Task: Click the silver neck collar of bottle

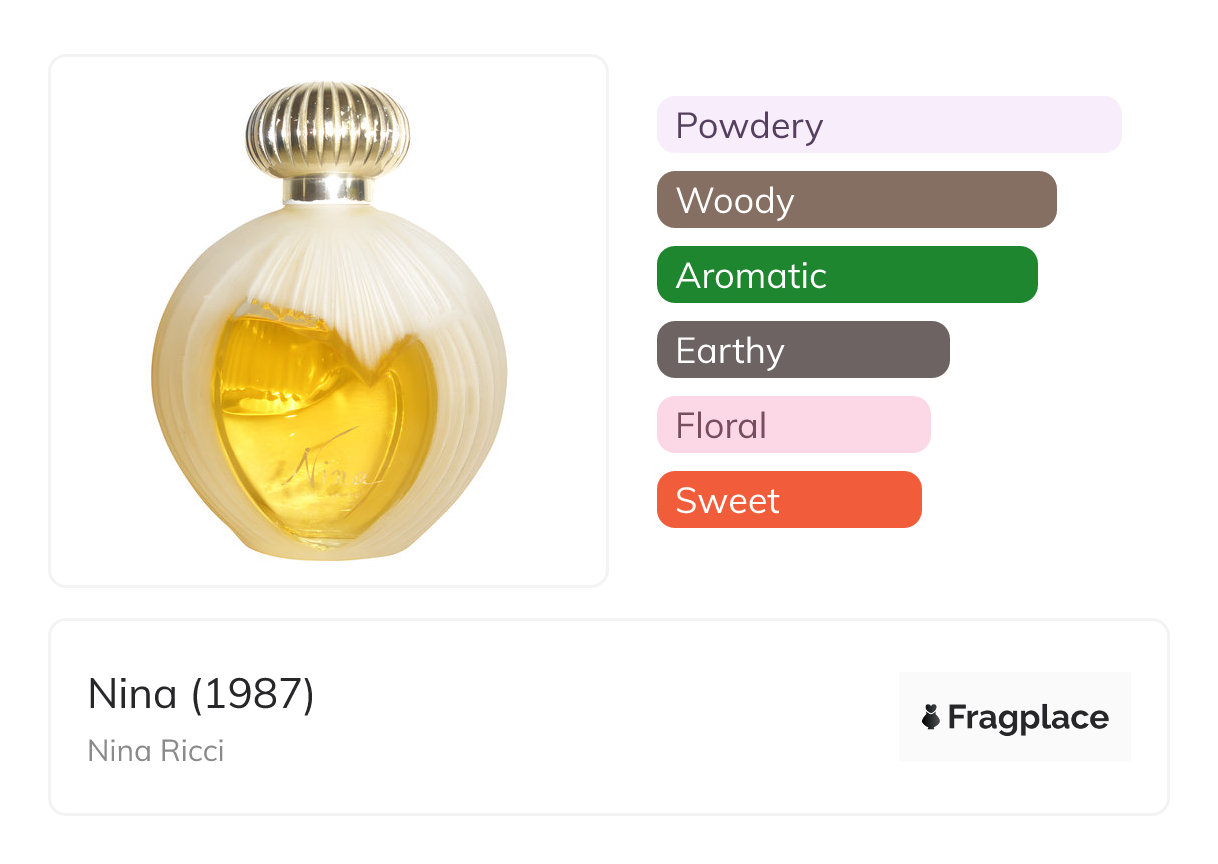Action: click(328, 190)
